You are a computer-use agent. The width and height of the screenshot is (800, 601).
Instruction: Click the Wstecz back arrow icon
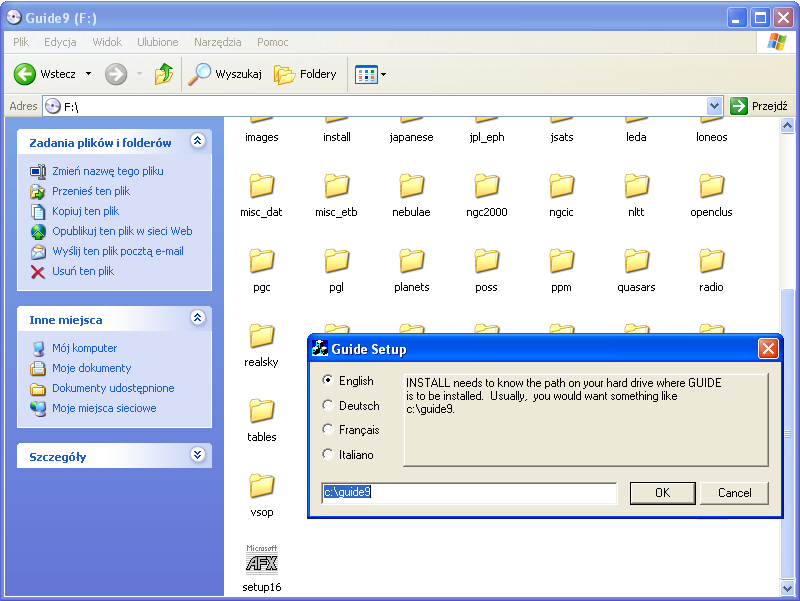coord(24,74)
